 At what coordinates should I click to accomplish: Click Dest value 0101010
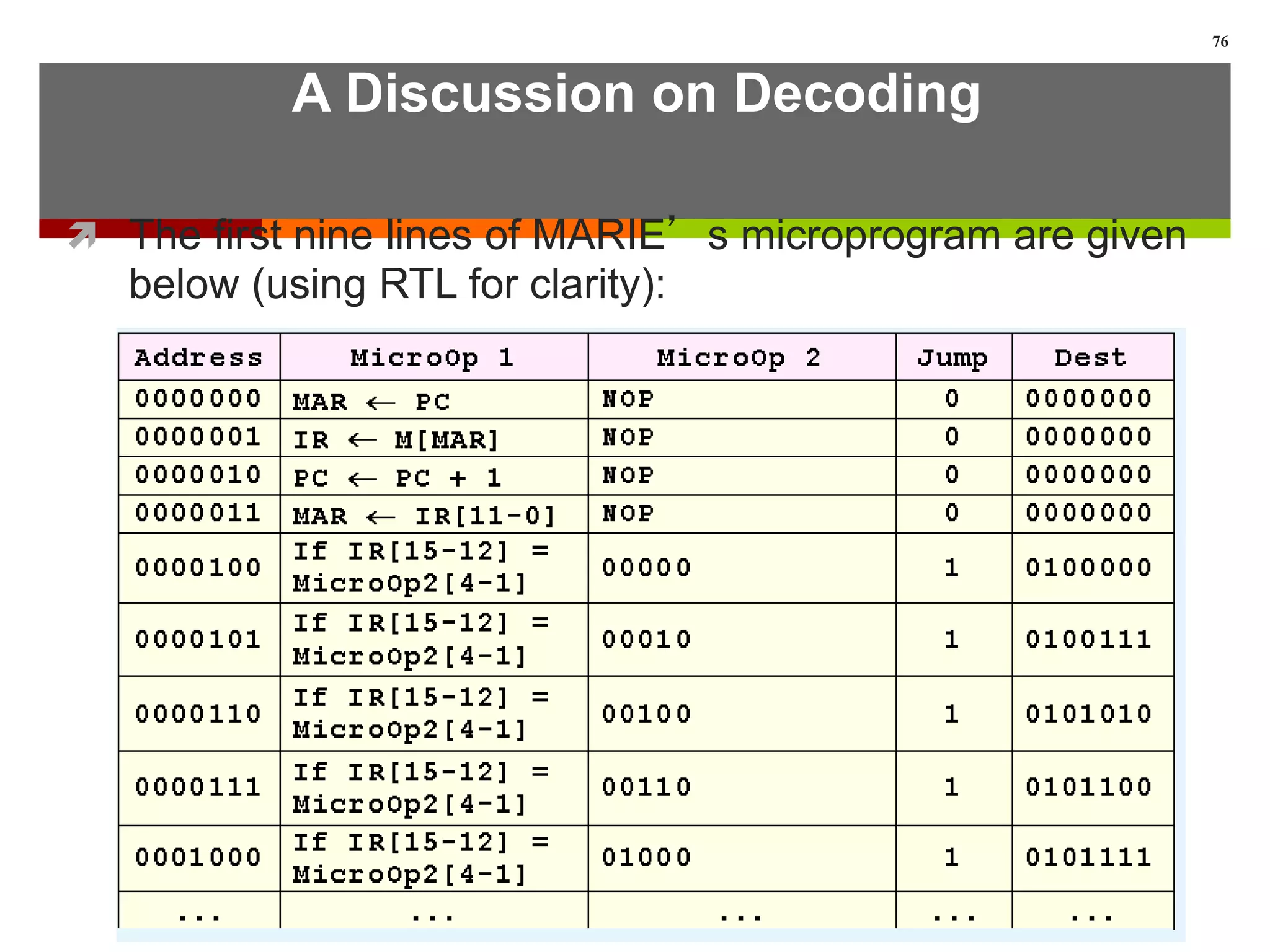tap(1089, 714)
